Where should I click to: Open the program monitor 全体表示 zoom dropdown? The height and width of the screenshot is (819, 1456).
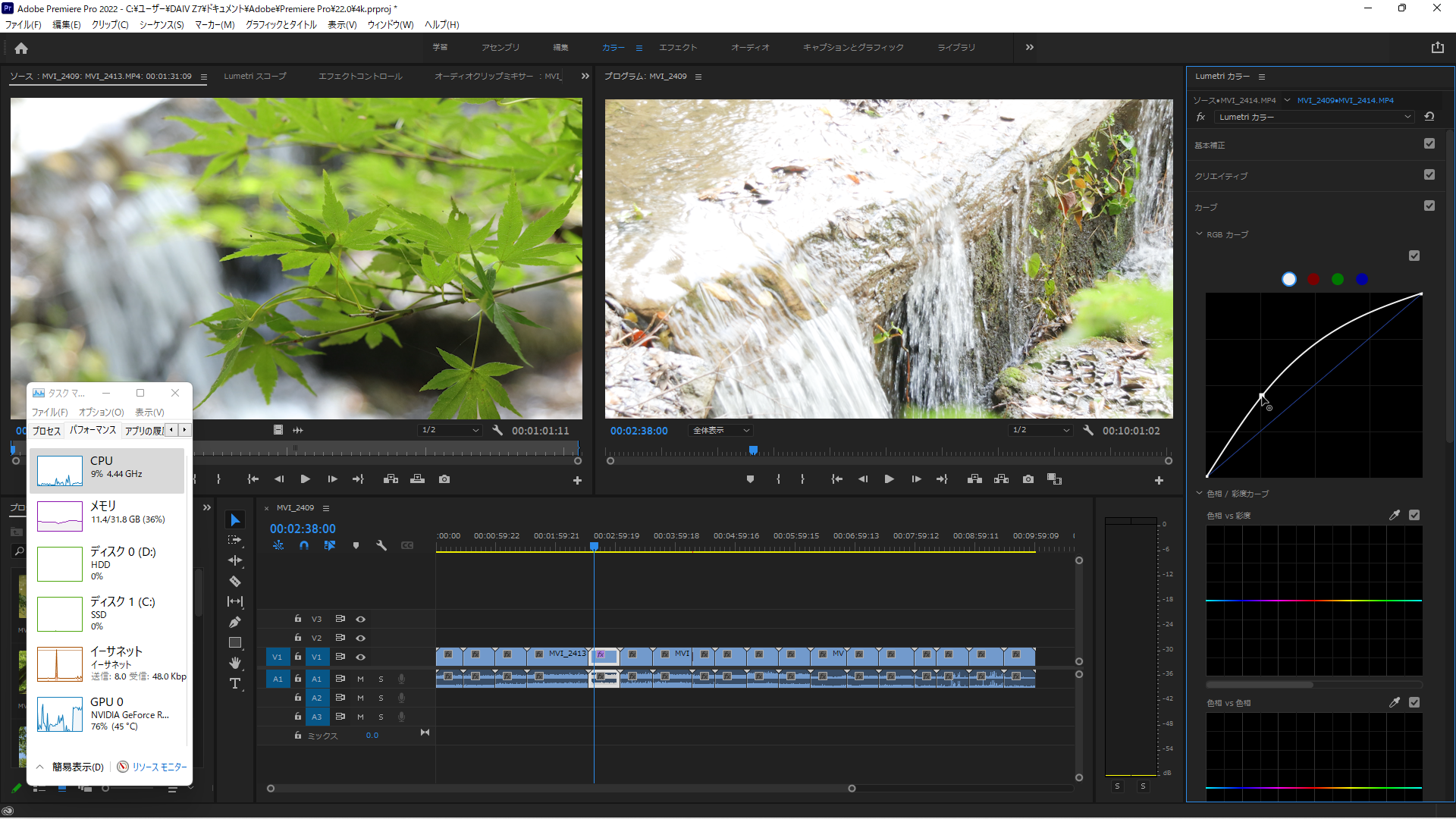pyautogui.click(x=720, y=430)
